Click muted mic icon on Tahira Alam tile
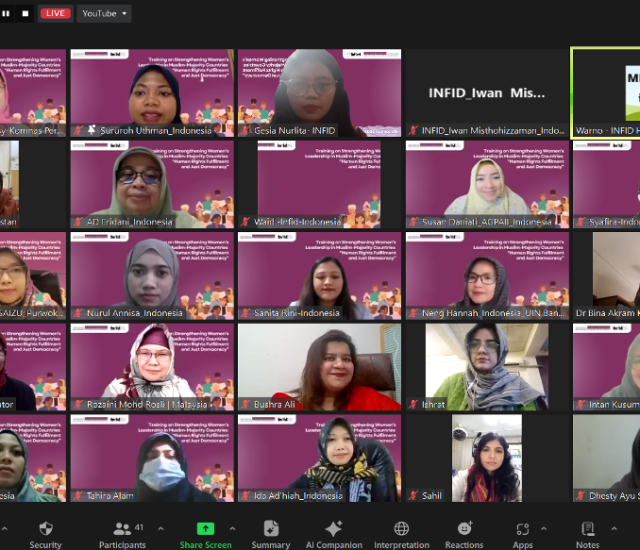 [78, 496]
